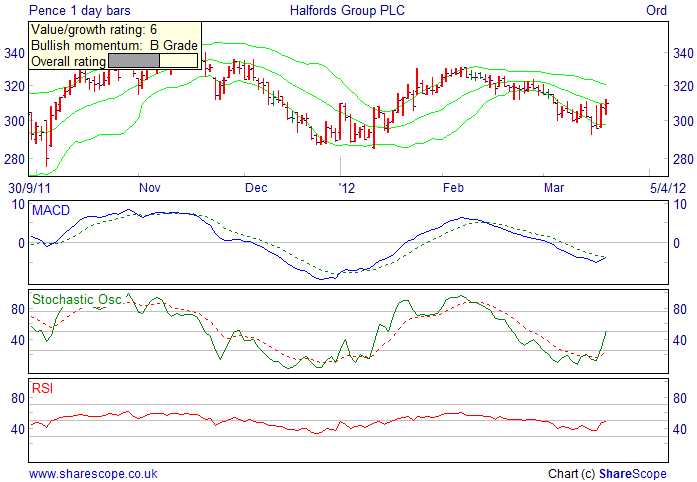The image size is (697, 482).
Task: Click the 5/4/12 end date label
Action: pyautogui.click(x=668, y=188)
